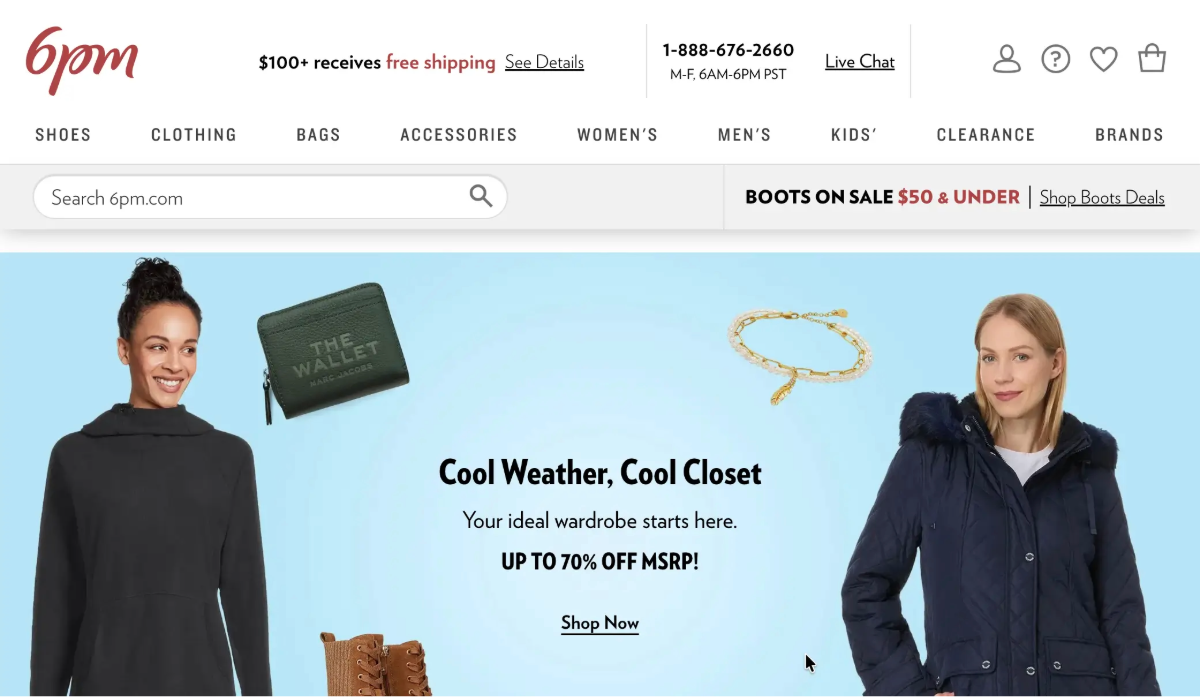Image resolution: width=1200 pixels, height=697 pixels.
Task: Open the BRANDS menu
Action: point(1130,135)
